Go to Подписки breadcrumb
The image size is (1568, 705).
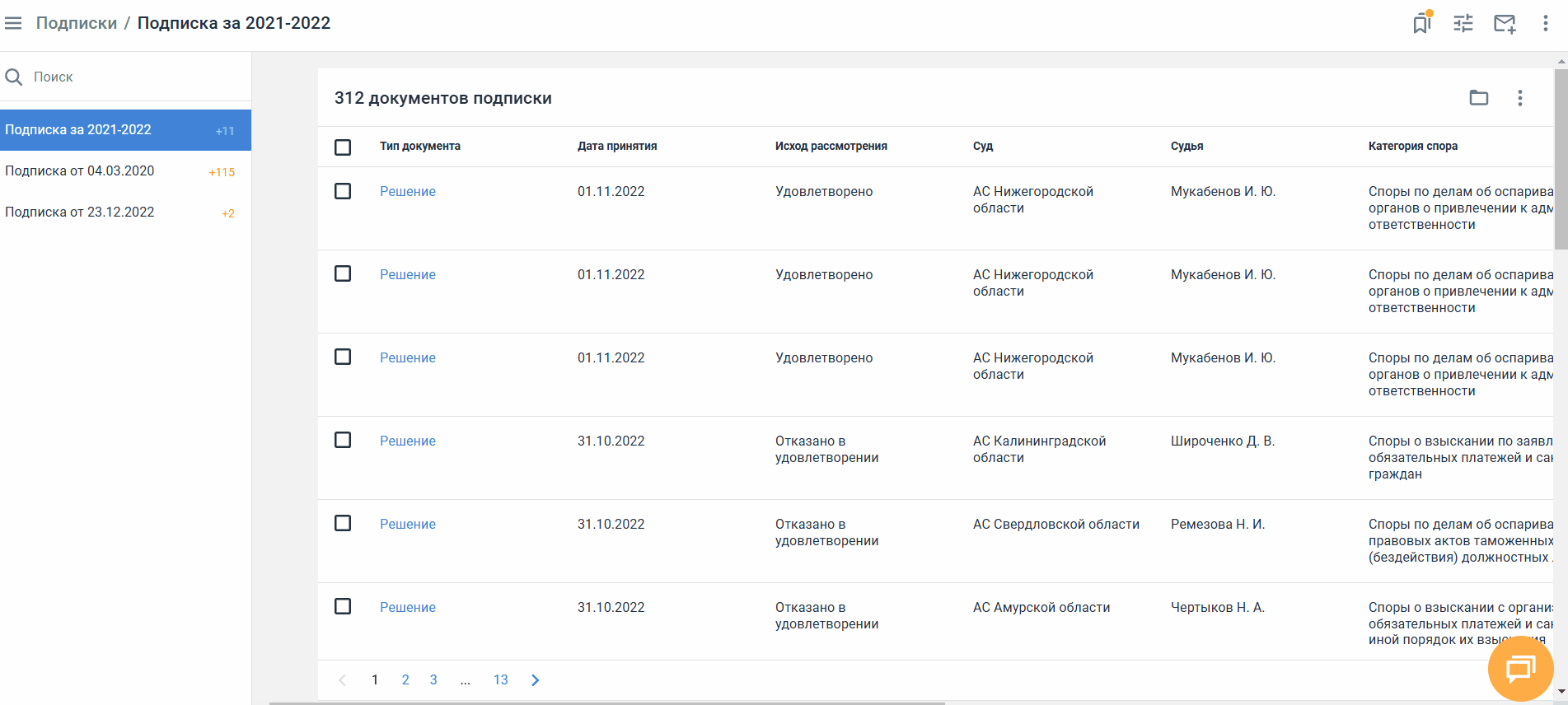coord(77,23)
